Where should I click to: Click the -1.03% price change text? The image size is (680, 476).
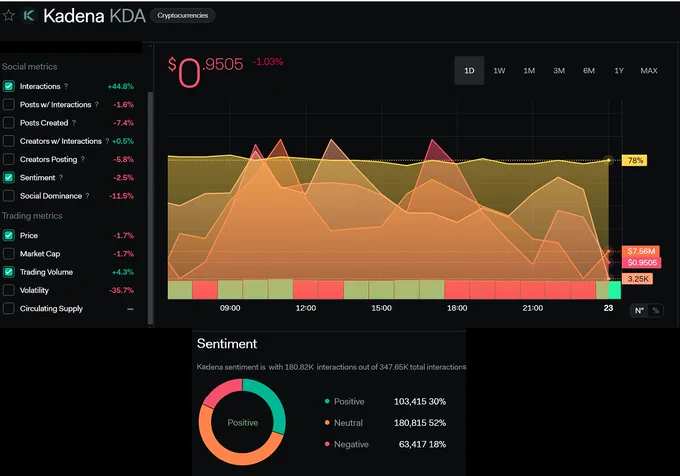click(x=268, y=62)
